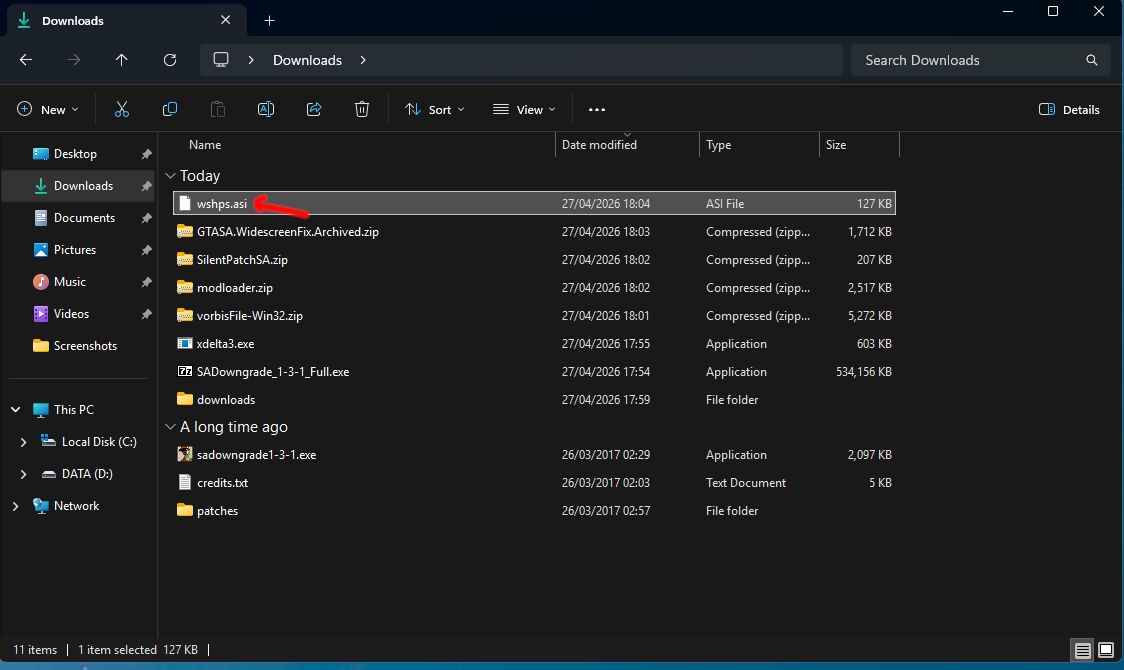Collapse the This PC tree node
The width and height of the screenshot is (1124, 670).
click(x=16, y=410)
